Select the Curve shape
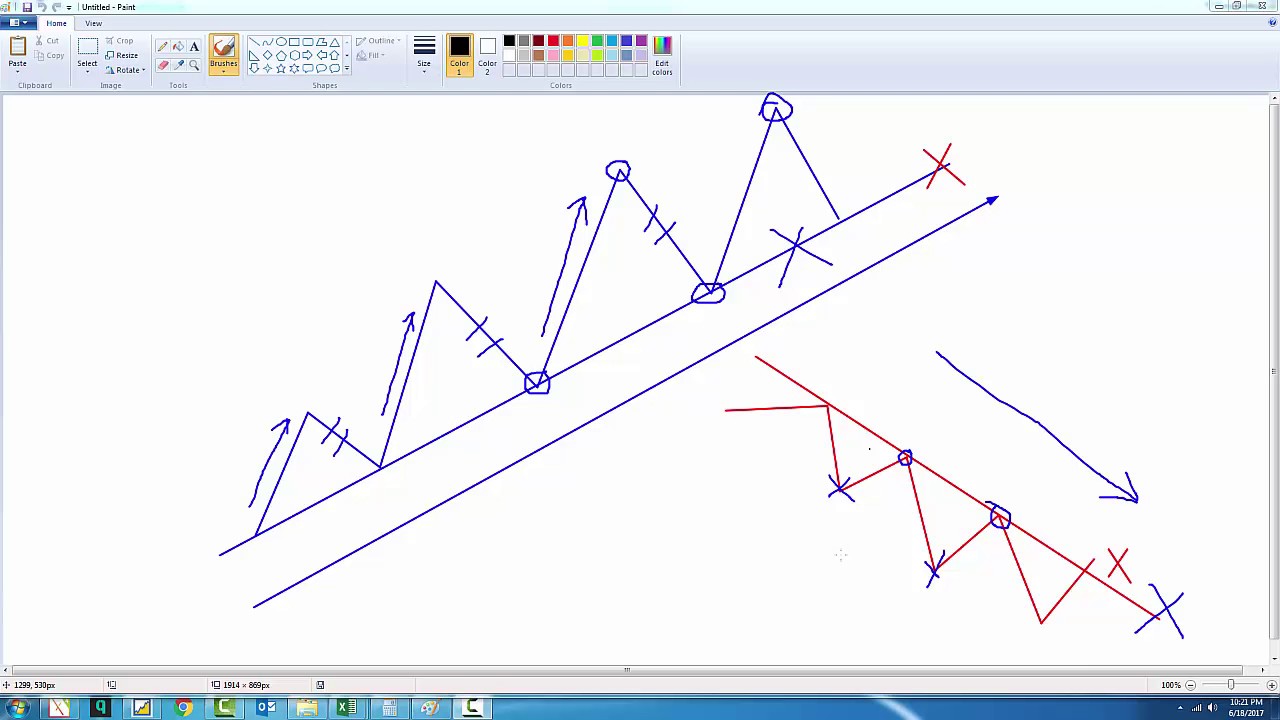The image size is (1280, 720). coord(267,43)
